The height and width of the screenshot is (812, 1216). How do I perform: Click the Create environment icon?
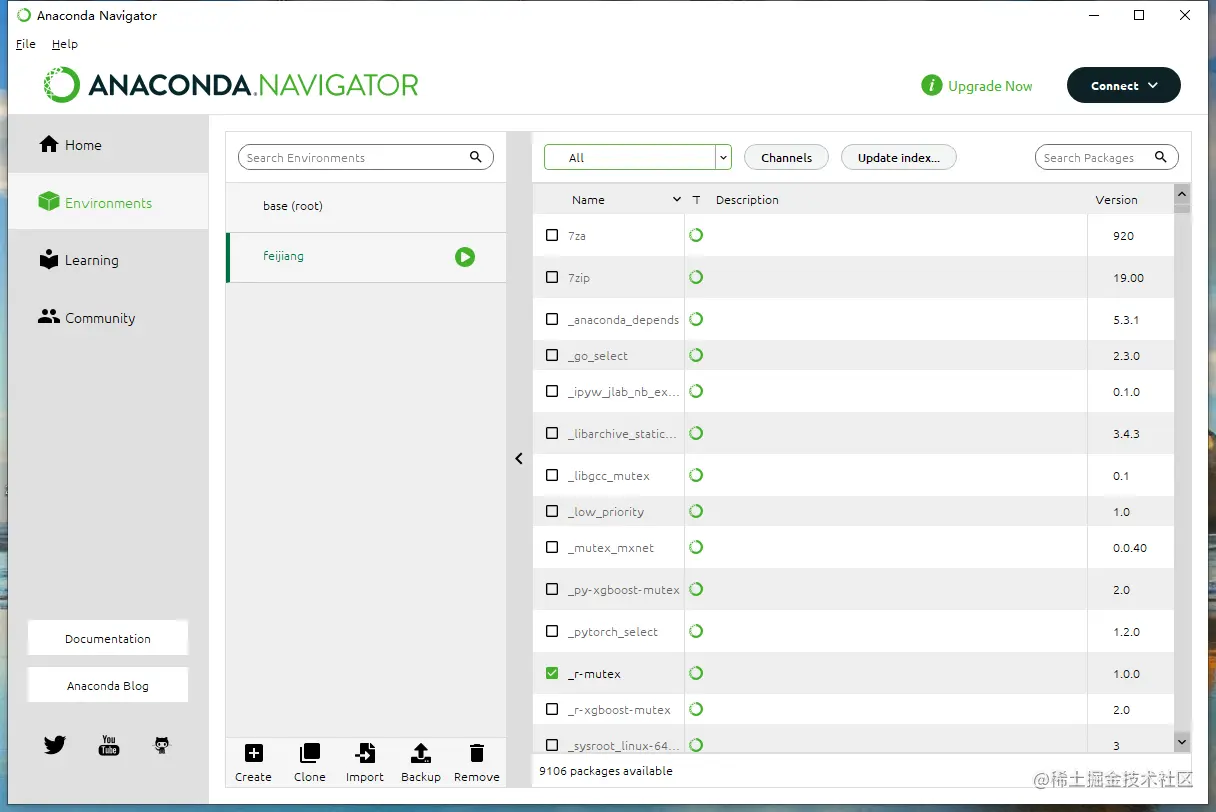(253, 753)
